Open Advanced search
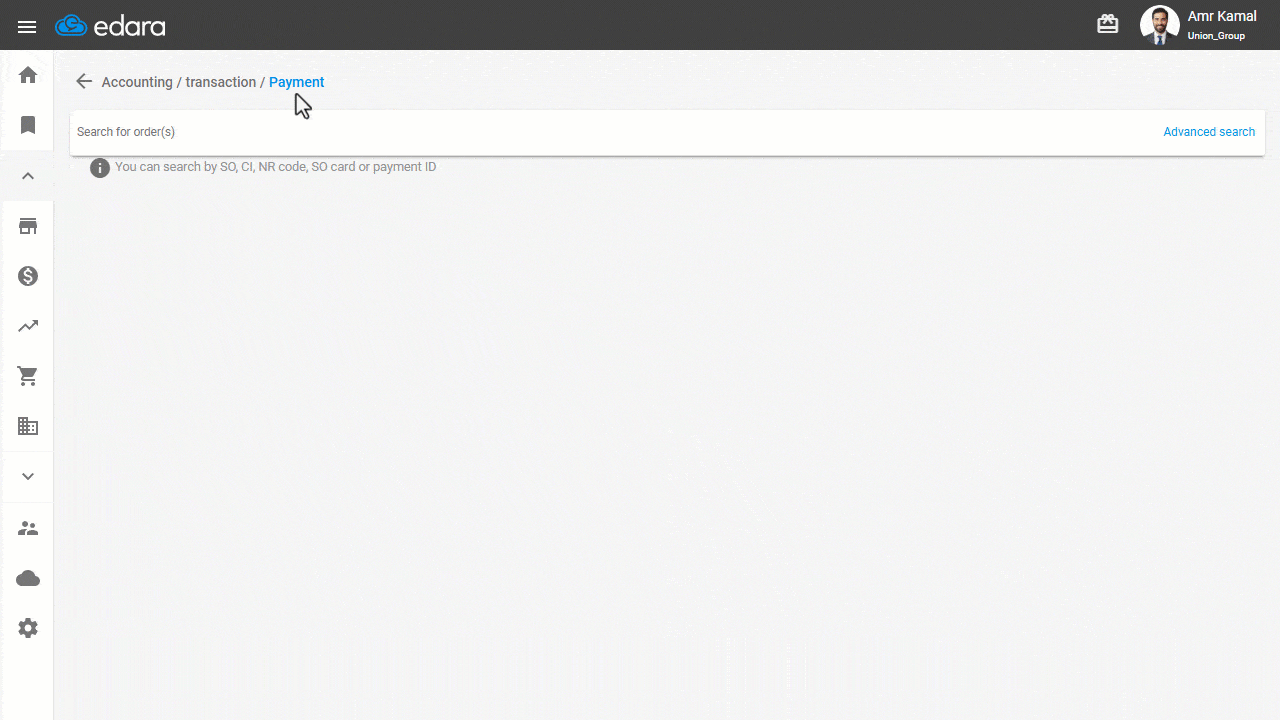The width and height of the screenshot is (1280, 720). pos(1208,132)
